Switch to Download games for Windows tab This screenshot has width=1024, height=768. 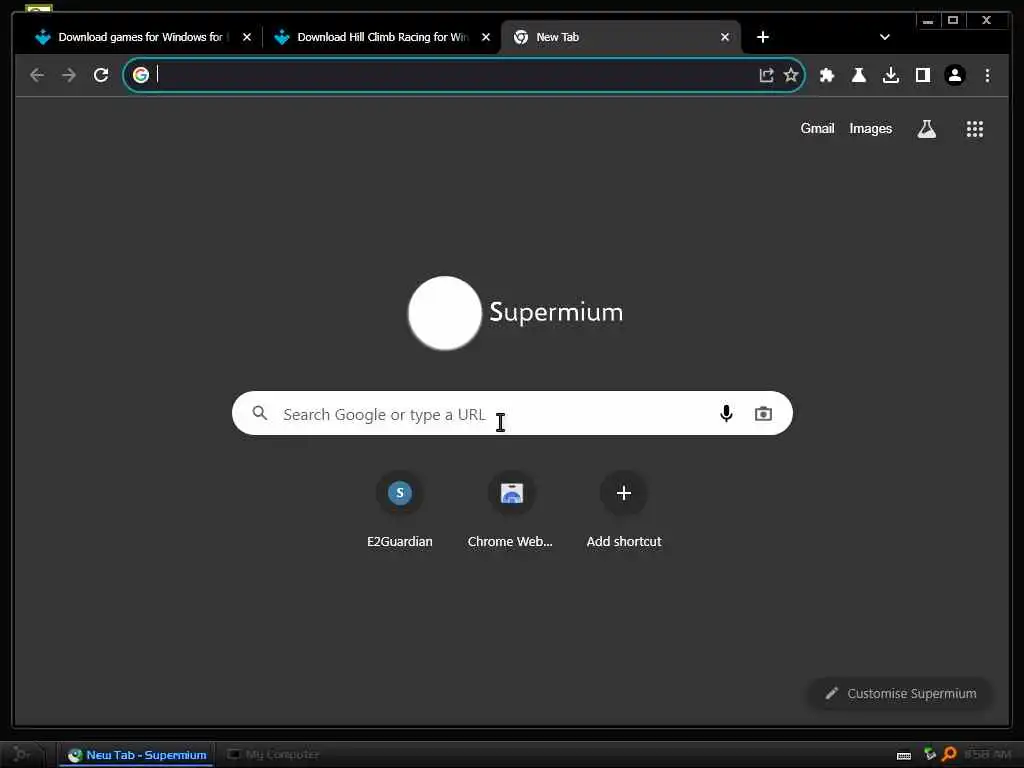pos(140,37)
